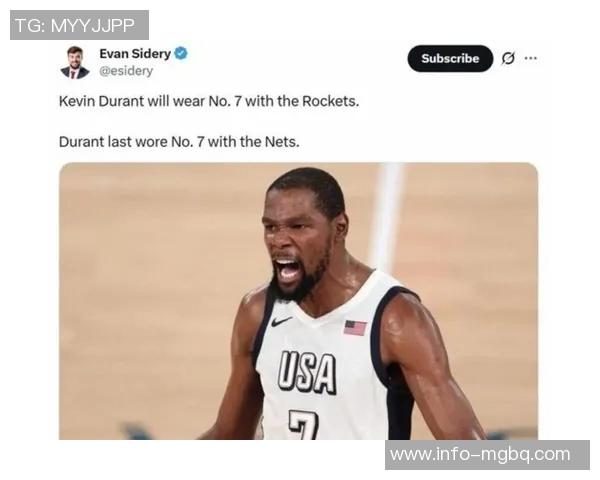Viewport: 600px width, 480px height.
Task: Select the line 'Kevin Durant will wear No. 7 with the Rockets.'
Action: click(x=209, y=101)
